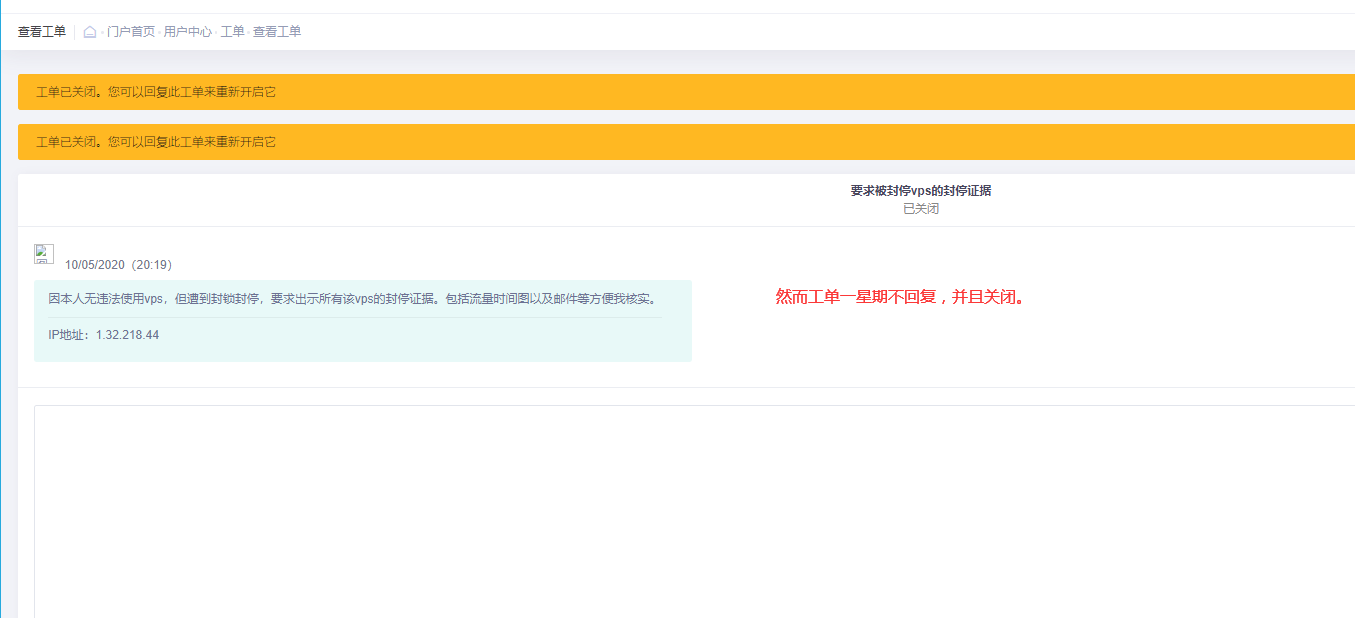Navigate to 工单 in the breadcrumb trail
The height and width of the screenshot is (618, 1355).
(x=232, y=32)
